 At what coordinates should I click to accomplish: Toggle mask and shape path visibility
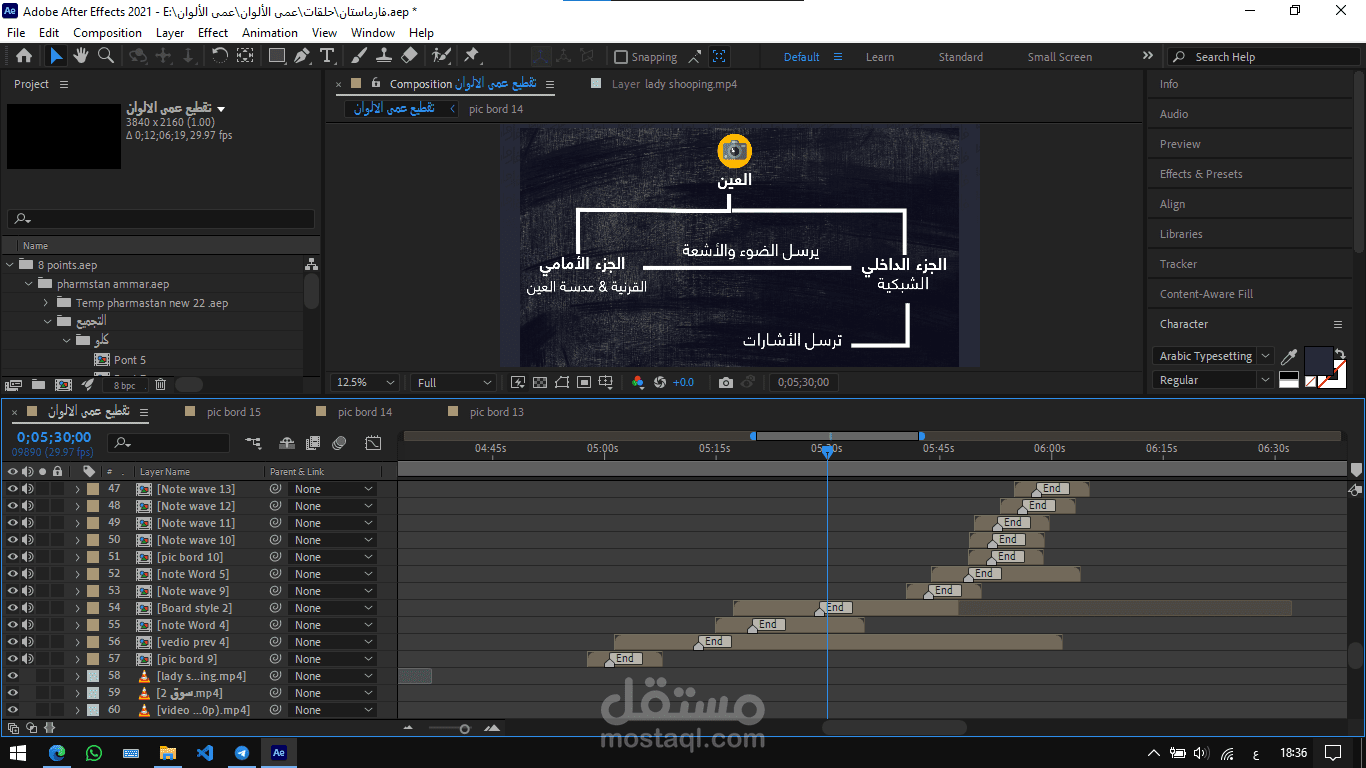[562, 382]
